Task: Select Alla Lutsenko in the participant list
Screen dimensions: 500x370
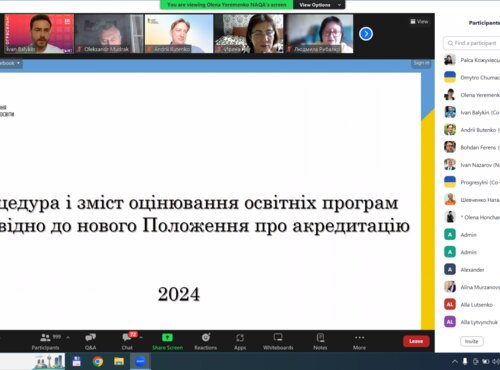Action: pyautogui.click(x=472, y=304)
